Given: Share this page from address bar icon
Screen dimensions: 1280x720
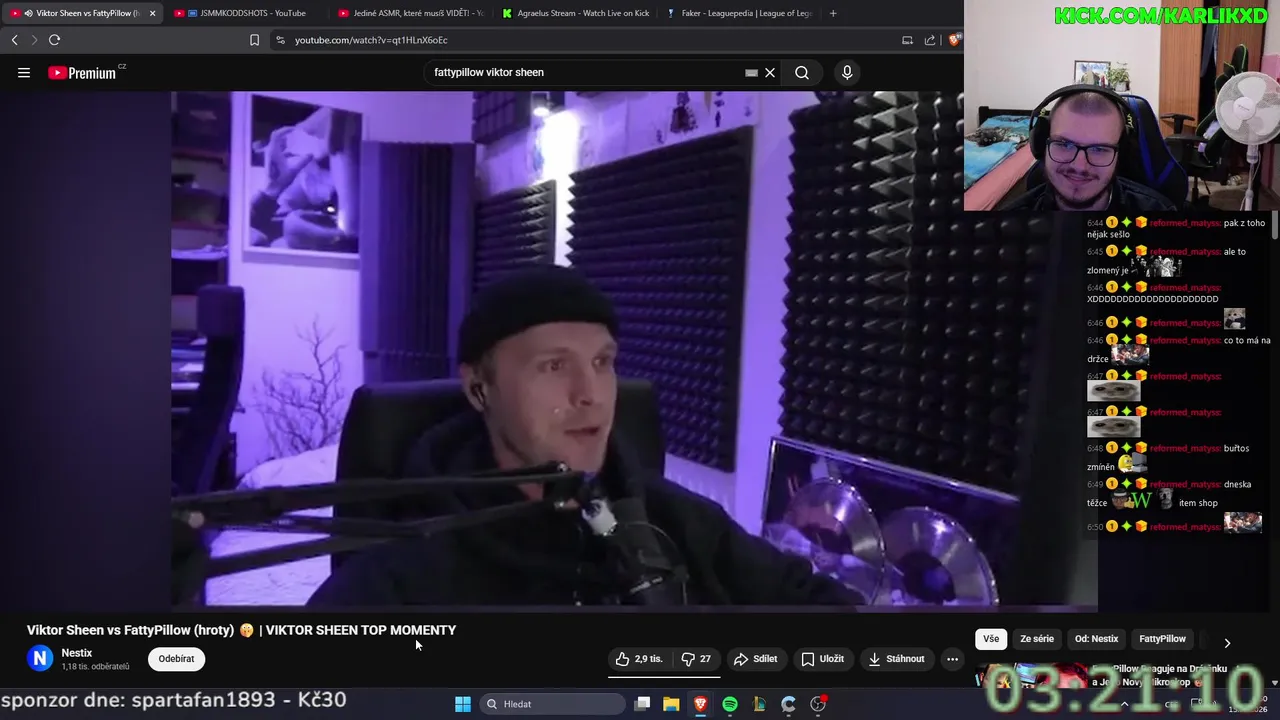Looking at the screenshot, I should click(x=930, y=40).
